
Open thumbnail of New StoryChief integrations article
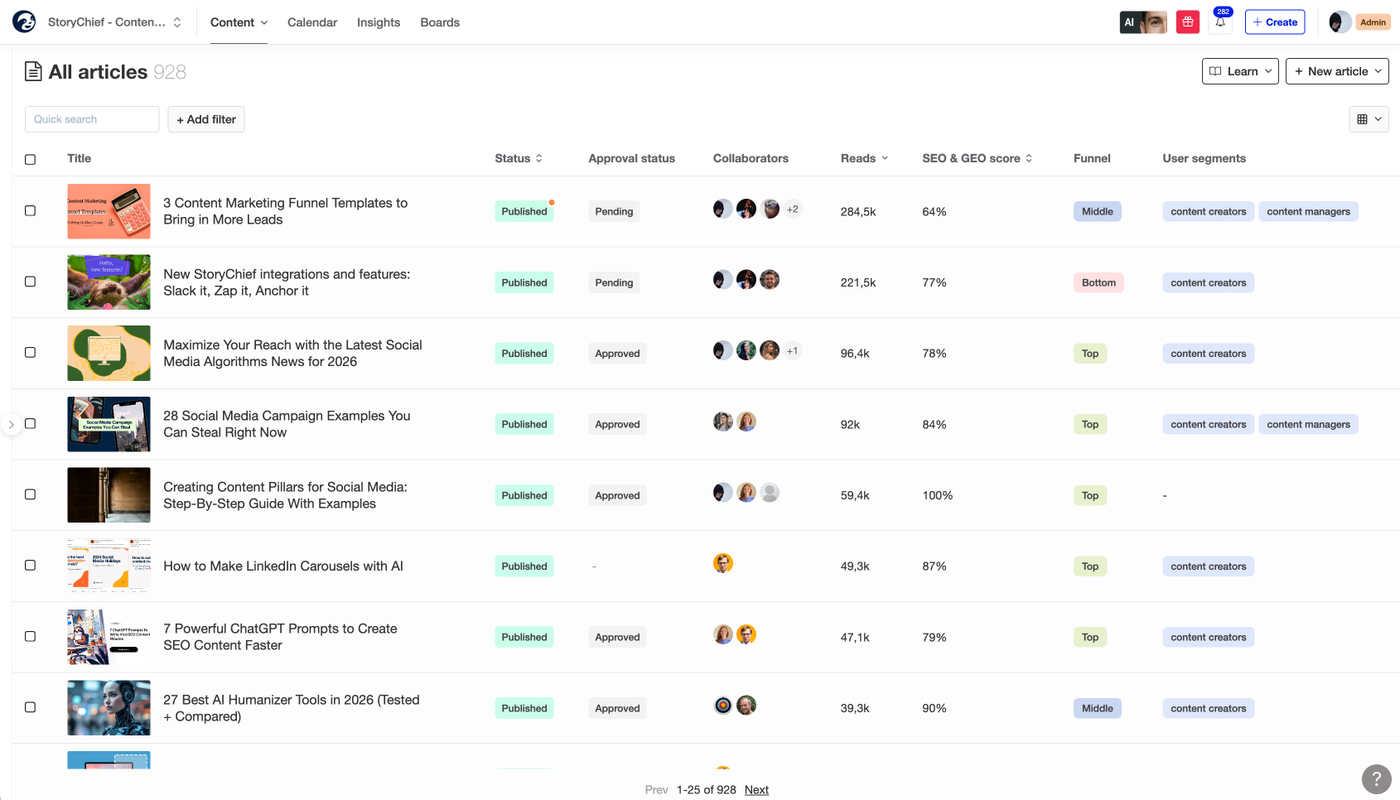pos(109,282)
